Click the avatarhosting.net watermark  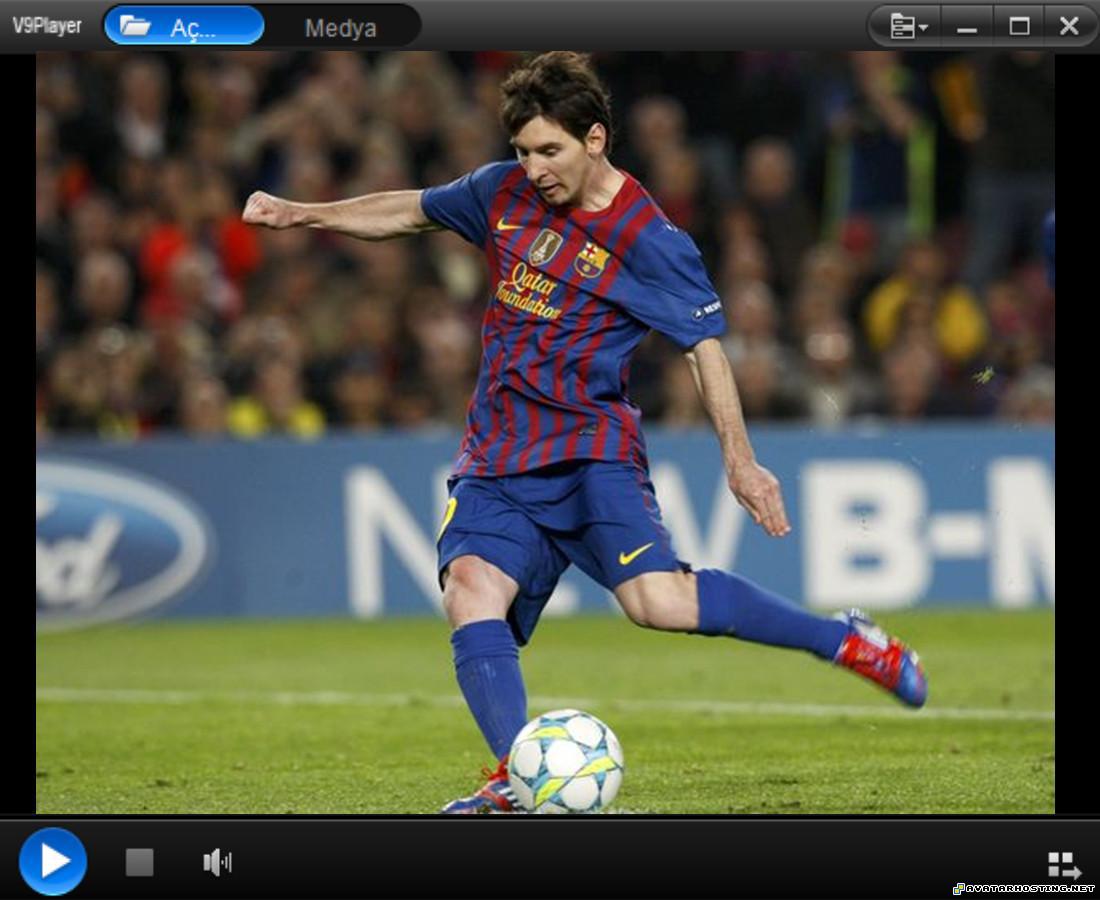pyautogui.click(x=1023, y=888)
